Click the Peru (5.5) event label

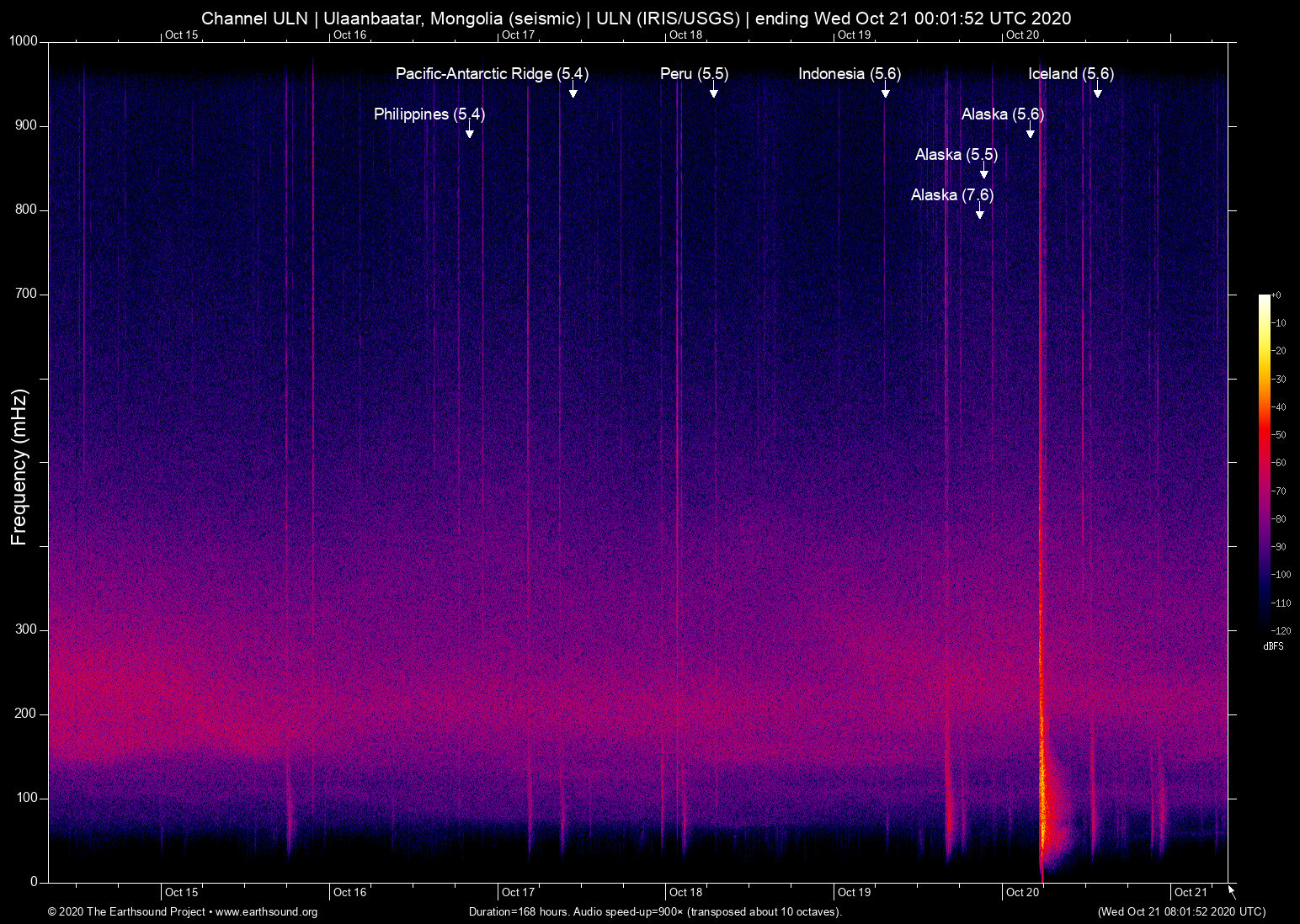click(x=695, y=74)
